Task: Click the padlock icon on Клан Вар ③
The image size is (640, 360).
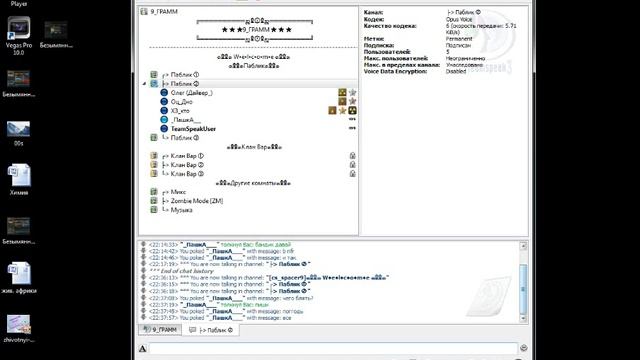Action: (353, 173)
